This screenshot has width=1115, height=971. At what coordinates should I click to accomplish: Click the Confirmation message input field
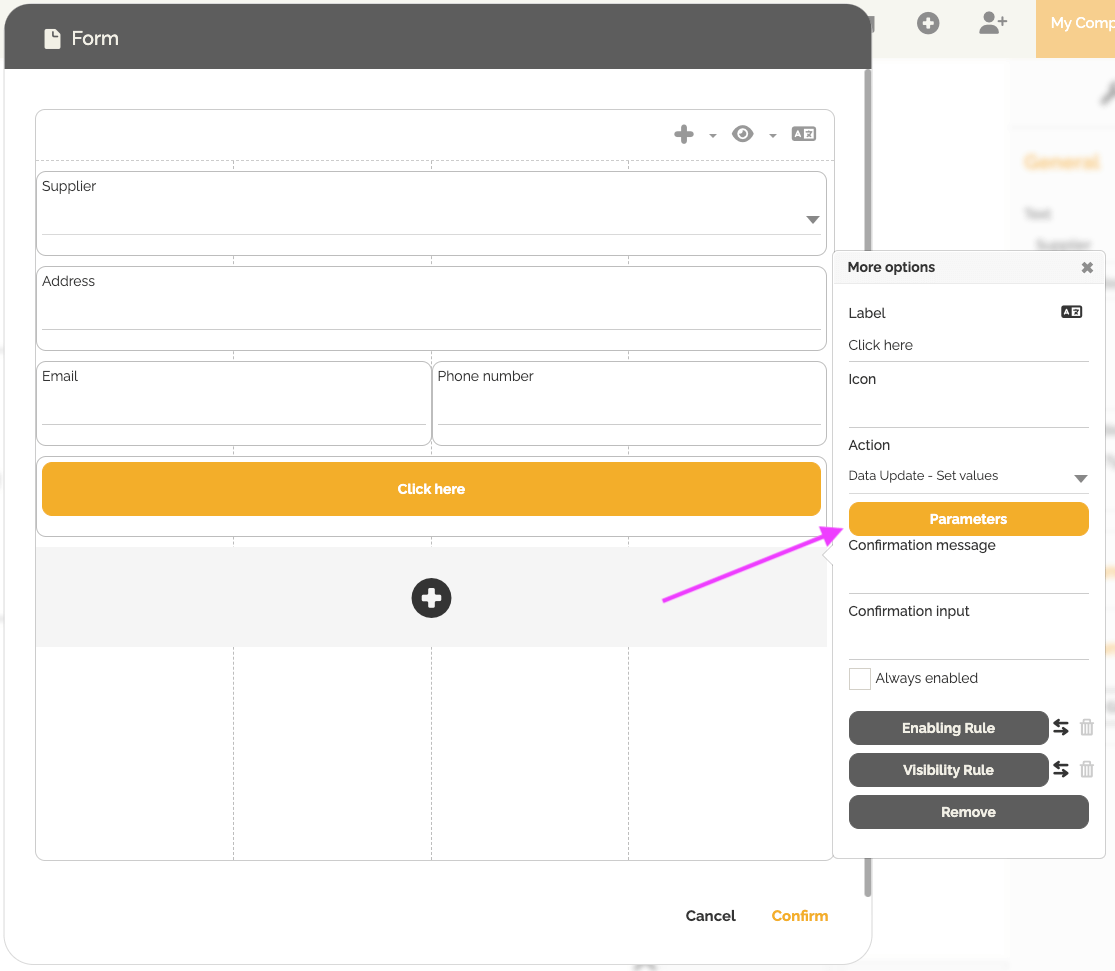pyautogui.click(x=968, y=577)
